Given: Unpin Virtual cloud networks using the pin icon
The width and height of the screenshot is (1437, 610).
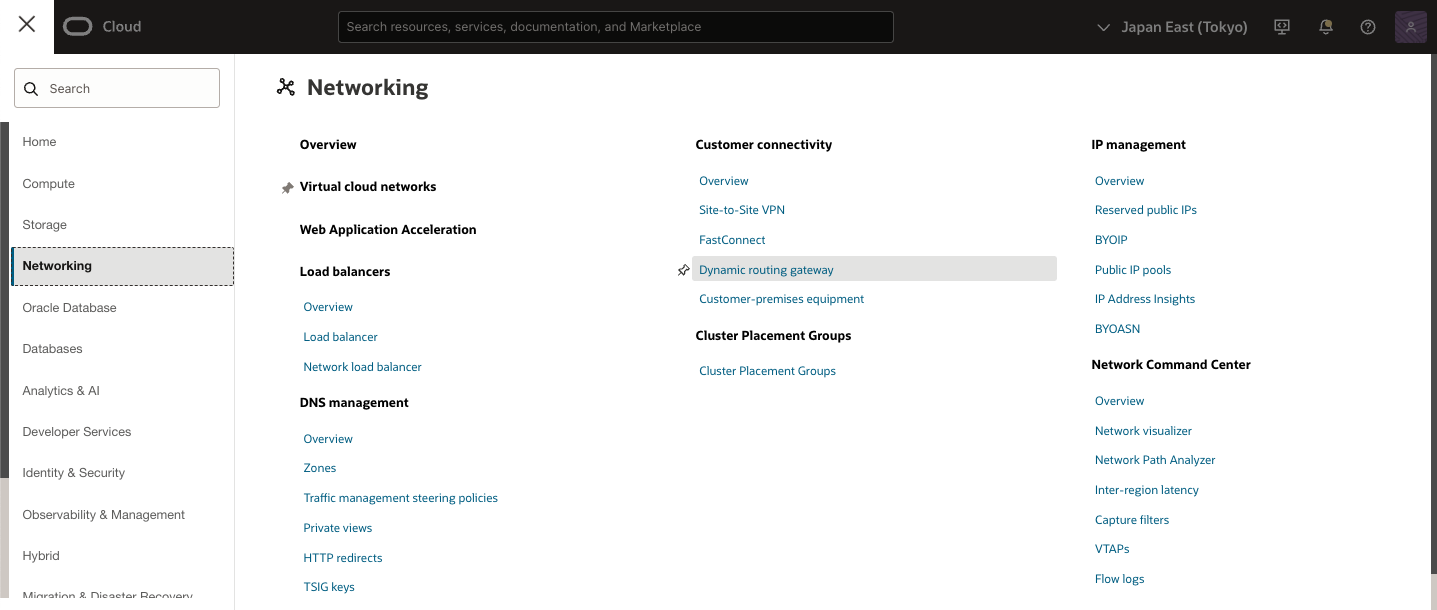Looking at the screenshot, I should click(x=287, y=187).
